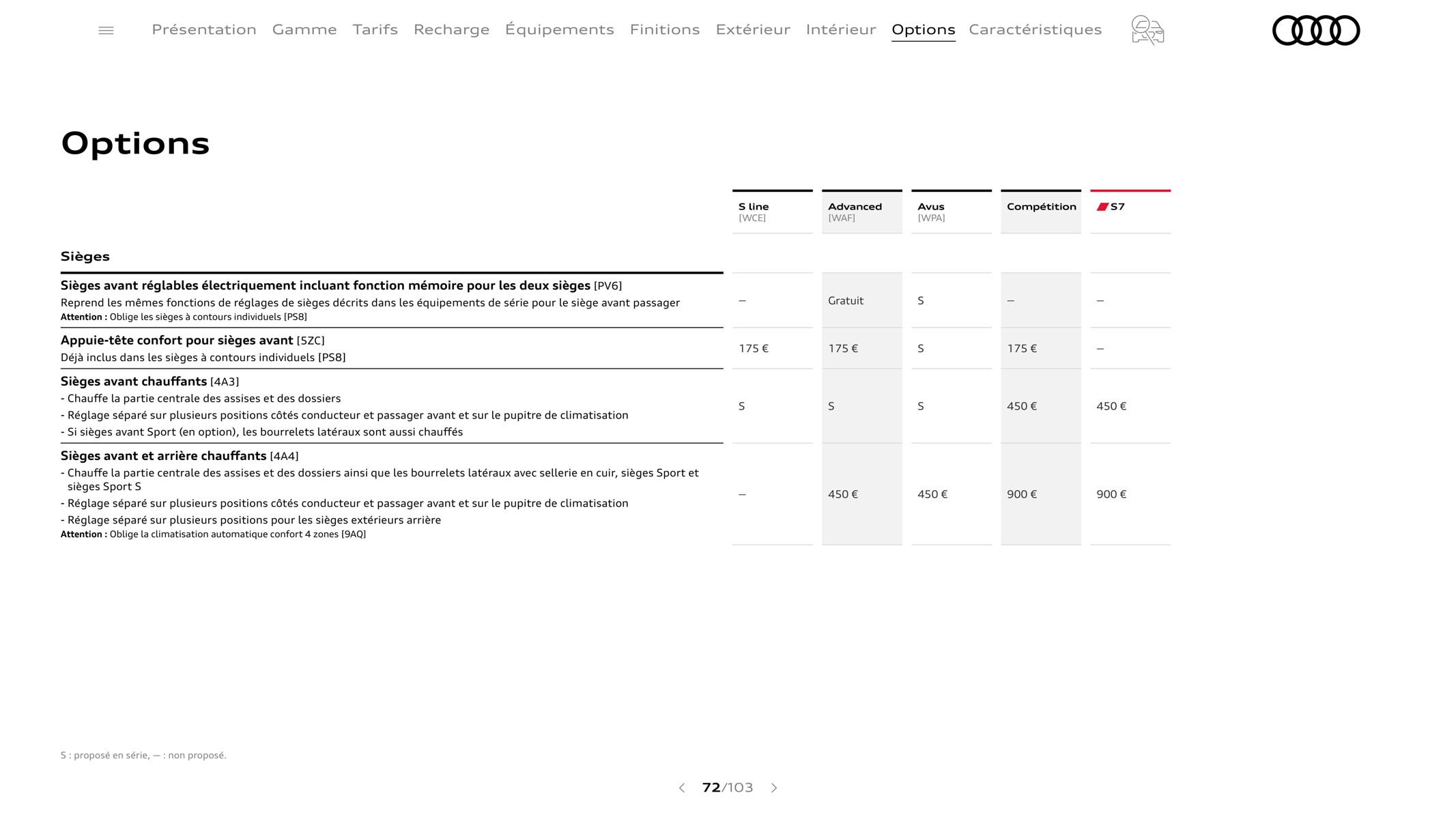Open the Présentation tab

pyautogui.click(x=204, y=29)
